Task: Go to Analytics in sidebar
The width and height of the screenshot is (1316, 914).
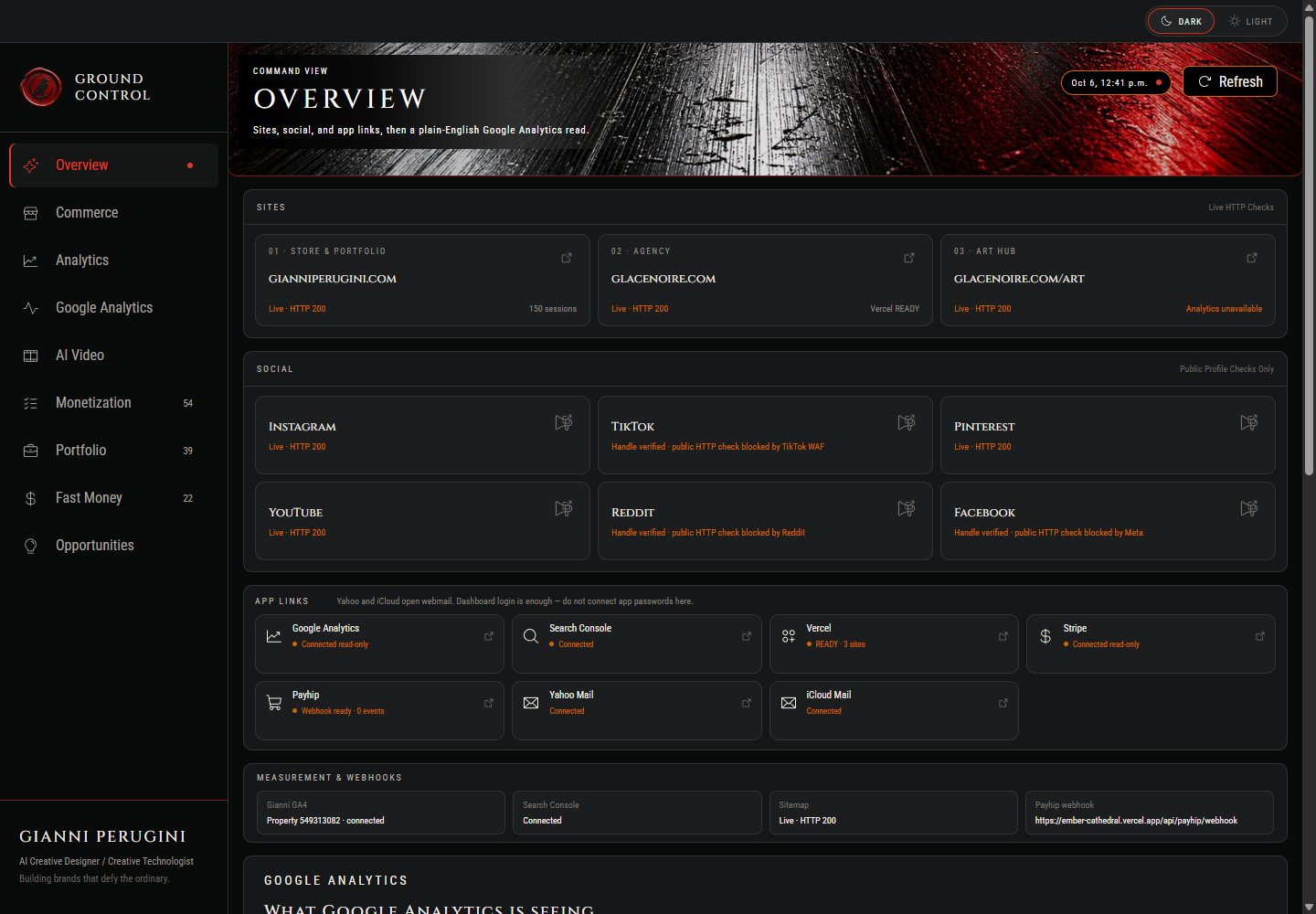Action: click(x=113, y=260)
